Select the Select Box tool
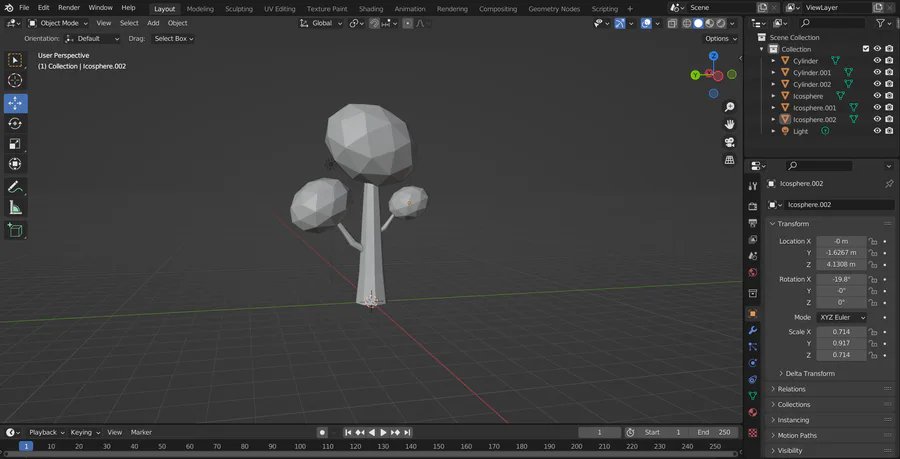 coord(15,60)
